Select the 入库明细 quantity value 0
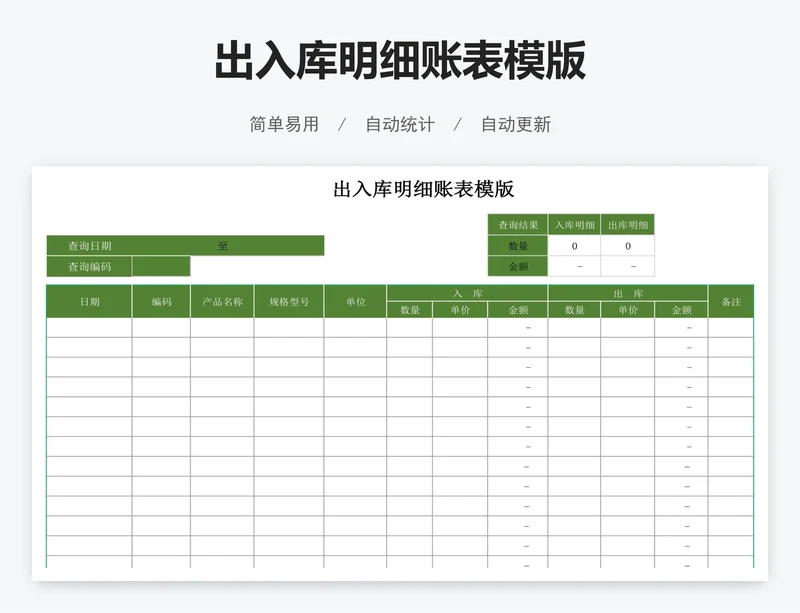Viewport: 800px width, 613px height. 575,246
